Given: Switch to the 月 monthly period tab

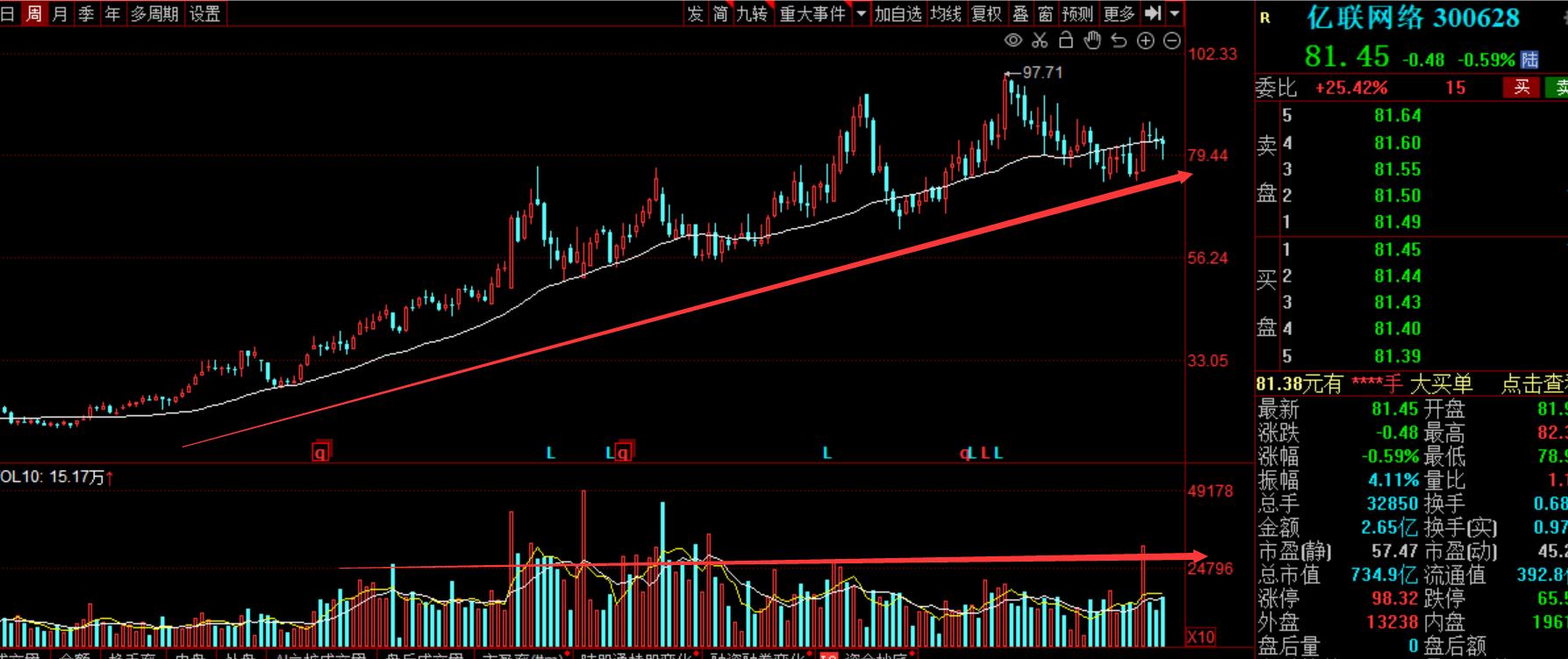Looking at the screenshot, I should [60, 14].
